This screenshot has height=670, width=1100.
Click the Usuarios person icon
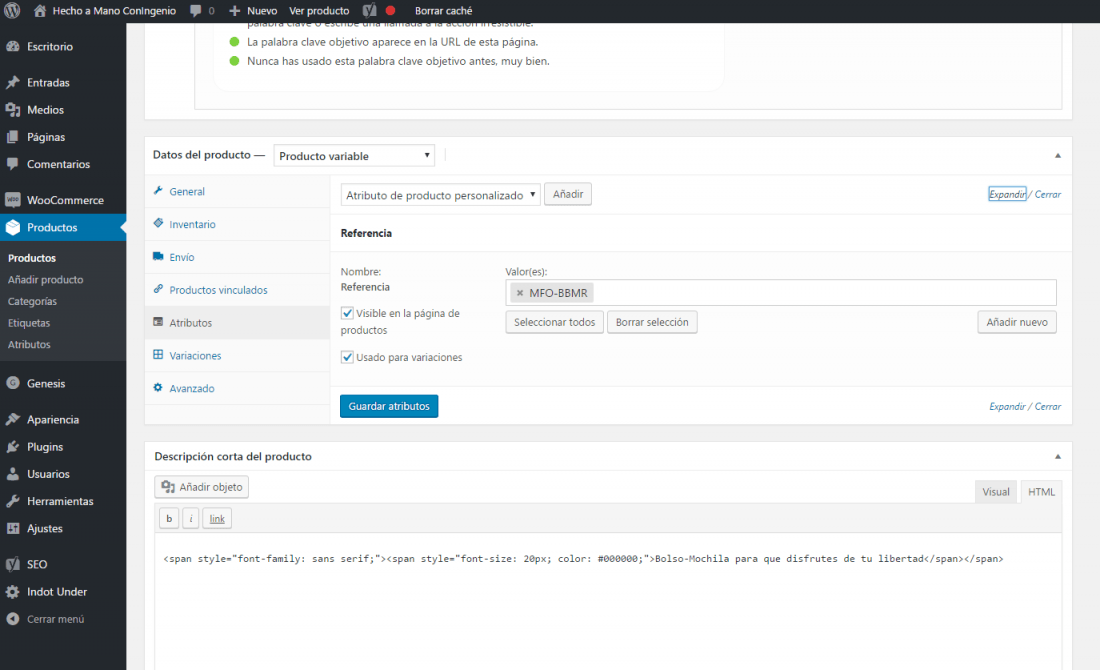point(13,474)
